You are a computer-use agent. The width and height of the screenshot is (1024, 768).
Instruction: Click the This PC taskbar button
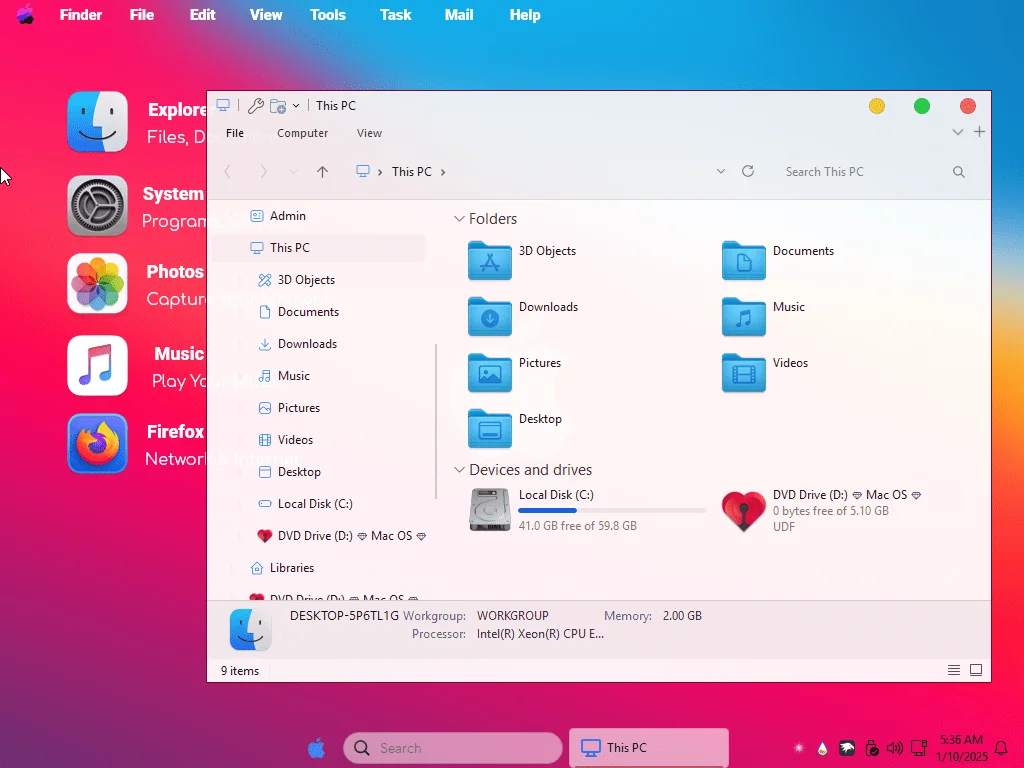(649, 748)
